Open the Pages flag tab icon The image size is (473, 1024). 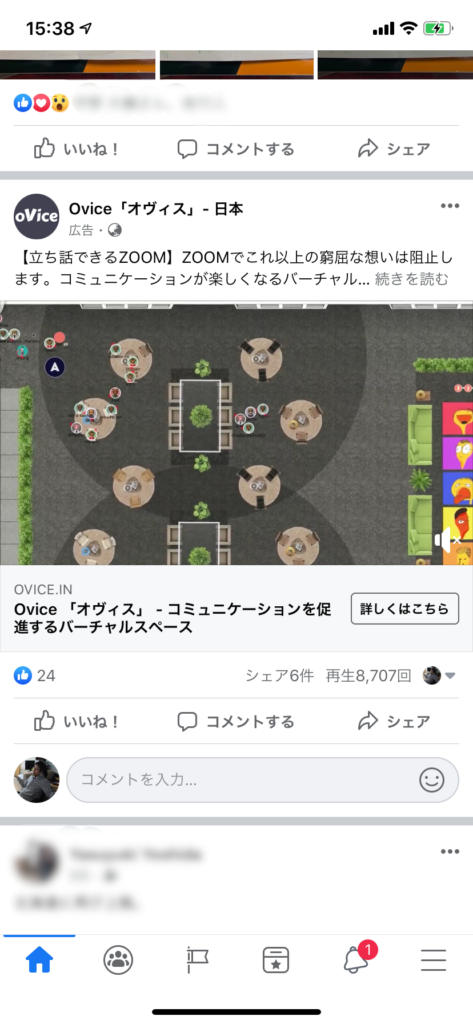tap(197, 960)
